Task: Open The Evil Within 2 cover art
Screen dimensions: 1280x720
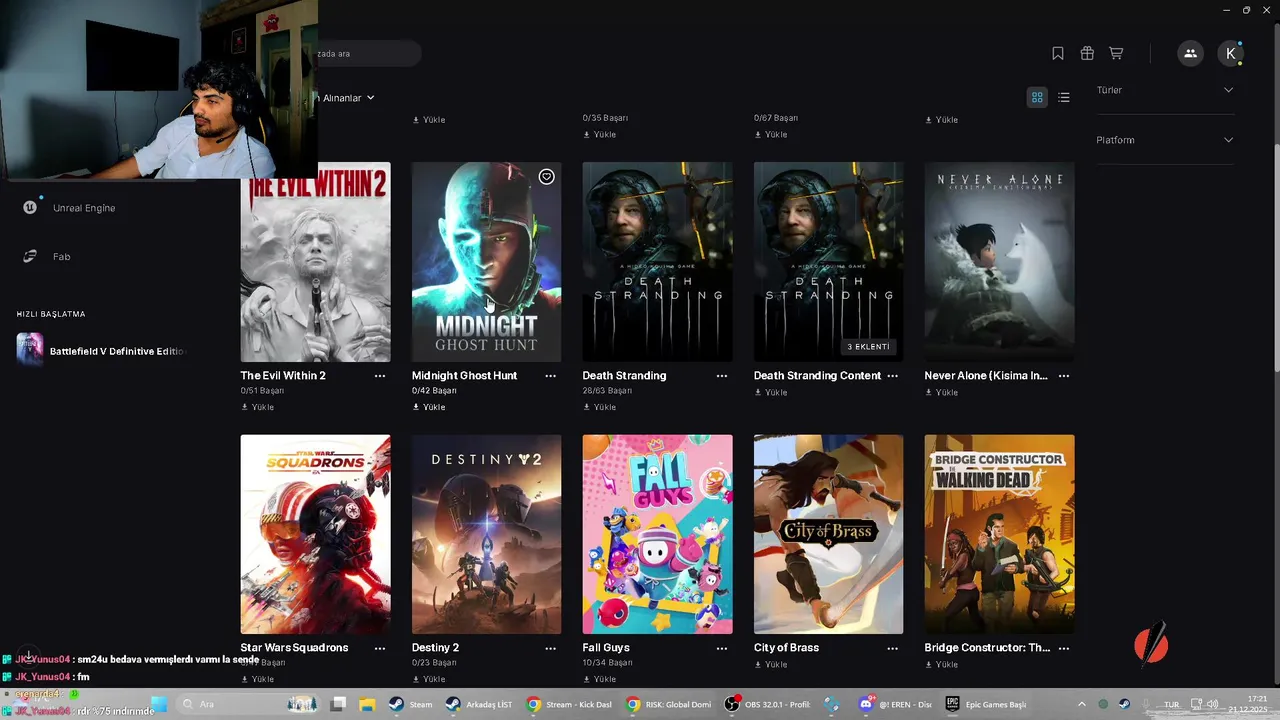Action: tap(316, 262)
